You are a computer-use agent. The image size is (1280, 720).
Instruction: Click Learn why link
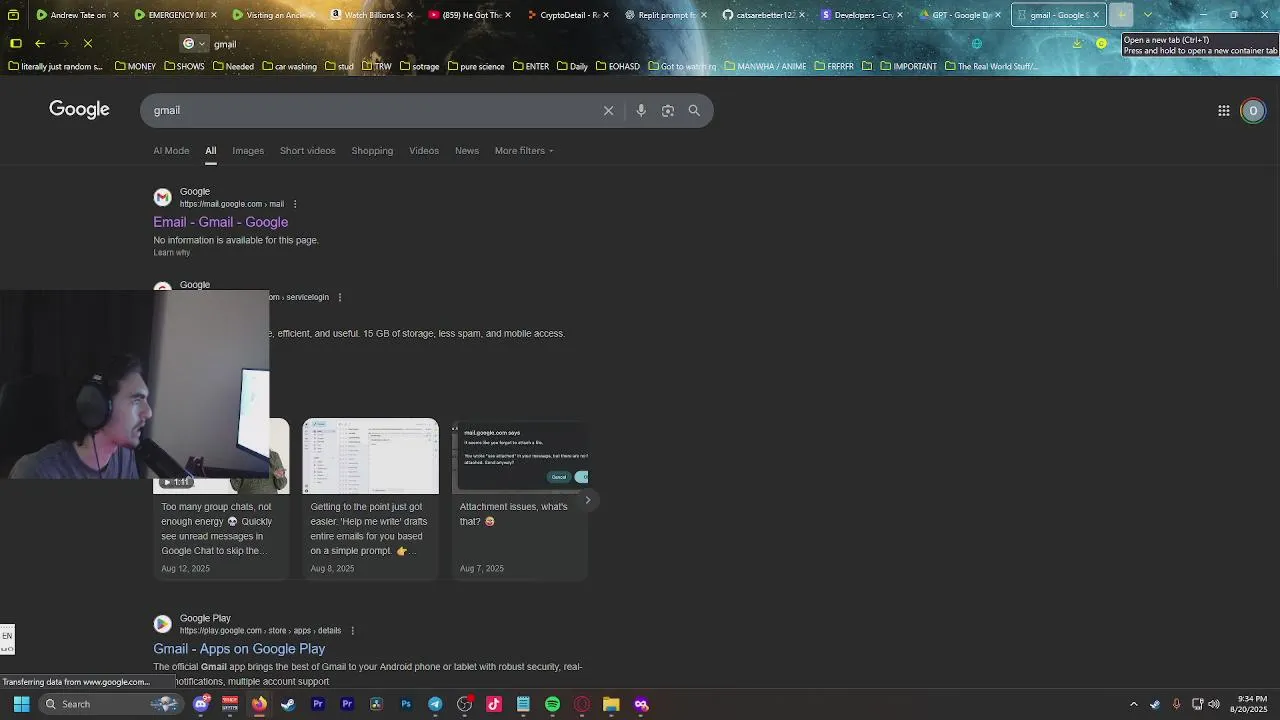tap(171, 253)
